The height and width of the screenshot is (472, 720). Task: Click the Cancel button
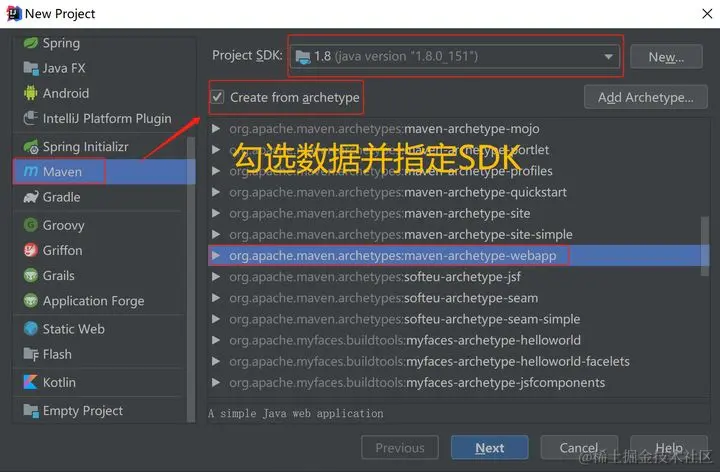579,448
